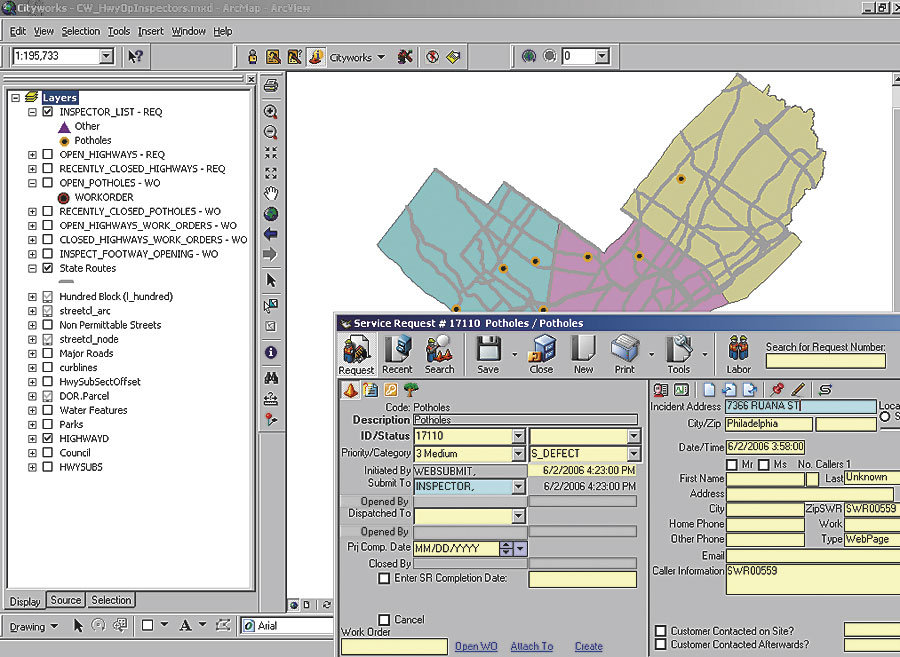The height and width of the screenshot is (657, 900).
Task: Uncheck the INSPECTOR_LIST - REQ layer
Action: coord(48,111)
